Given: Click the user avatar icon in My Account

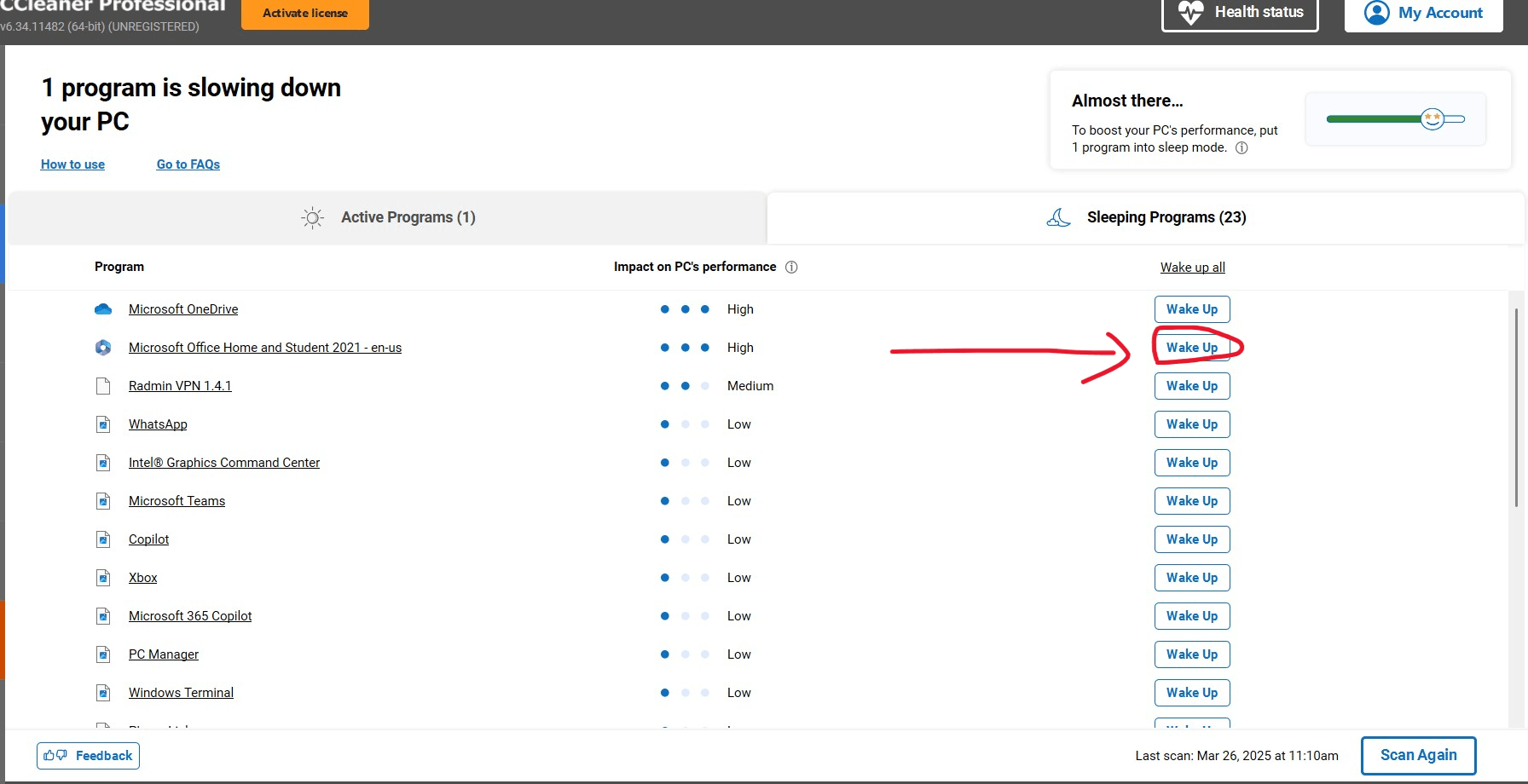Looking at the screenshot, I should [x=1377, y=13].
